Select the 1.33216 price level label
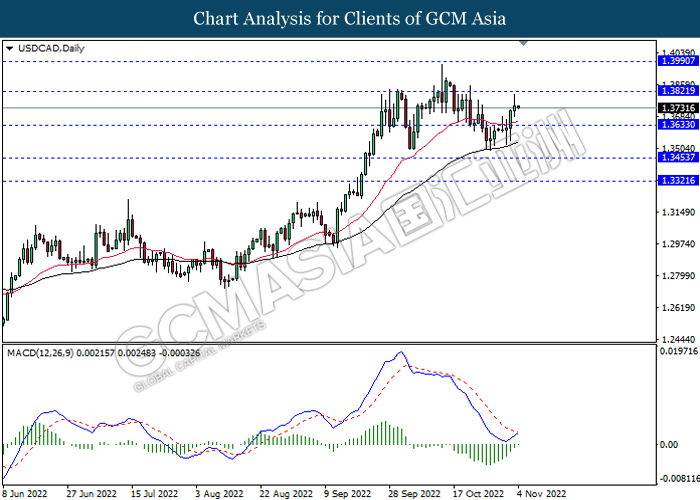Screen dimensions: 700x500 [x=678, y=181]
